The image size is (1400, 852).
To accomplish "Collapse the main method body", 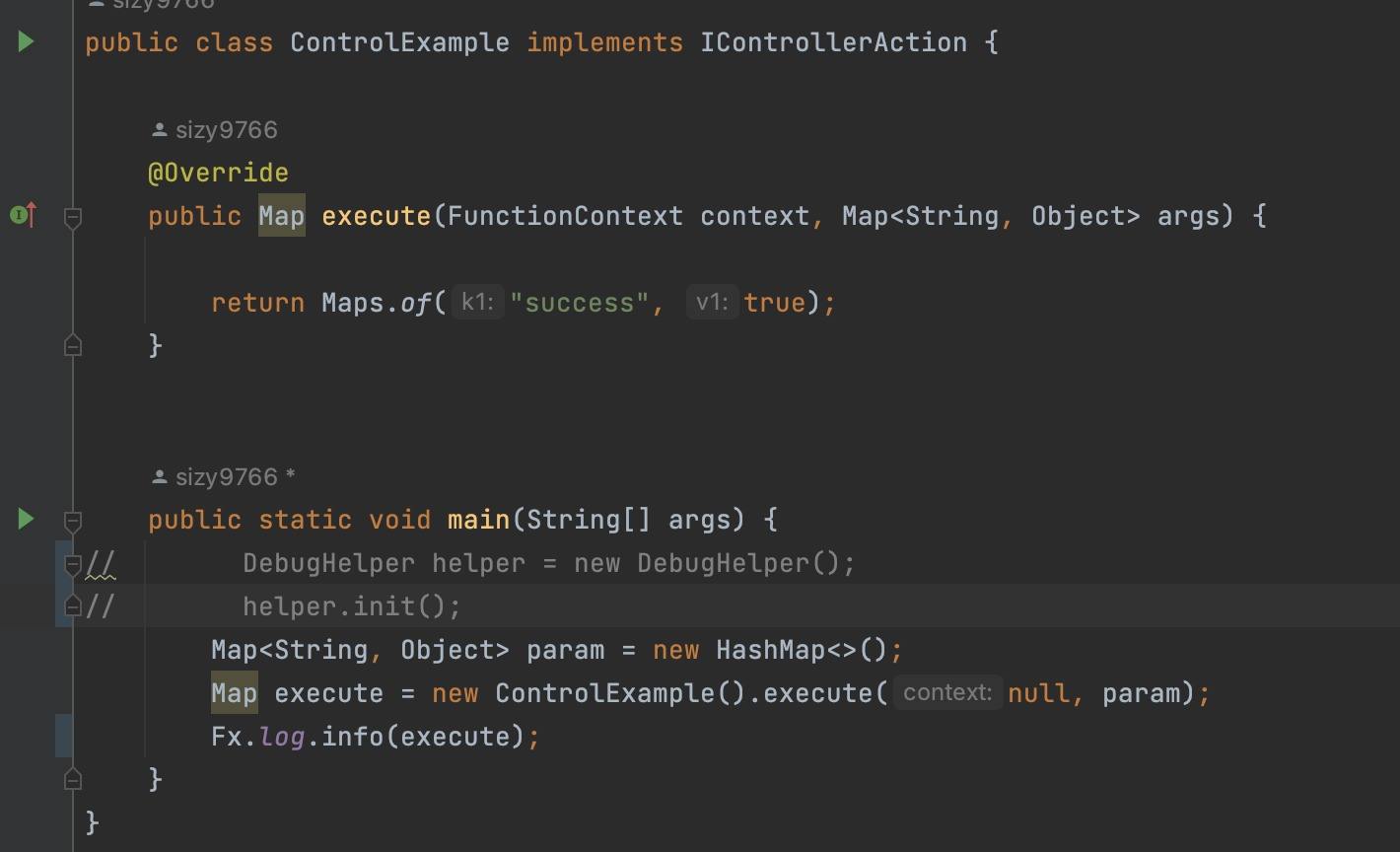I will (x=72, y=520).
